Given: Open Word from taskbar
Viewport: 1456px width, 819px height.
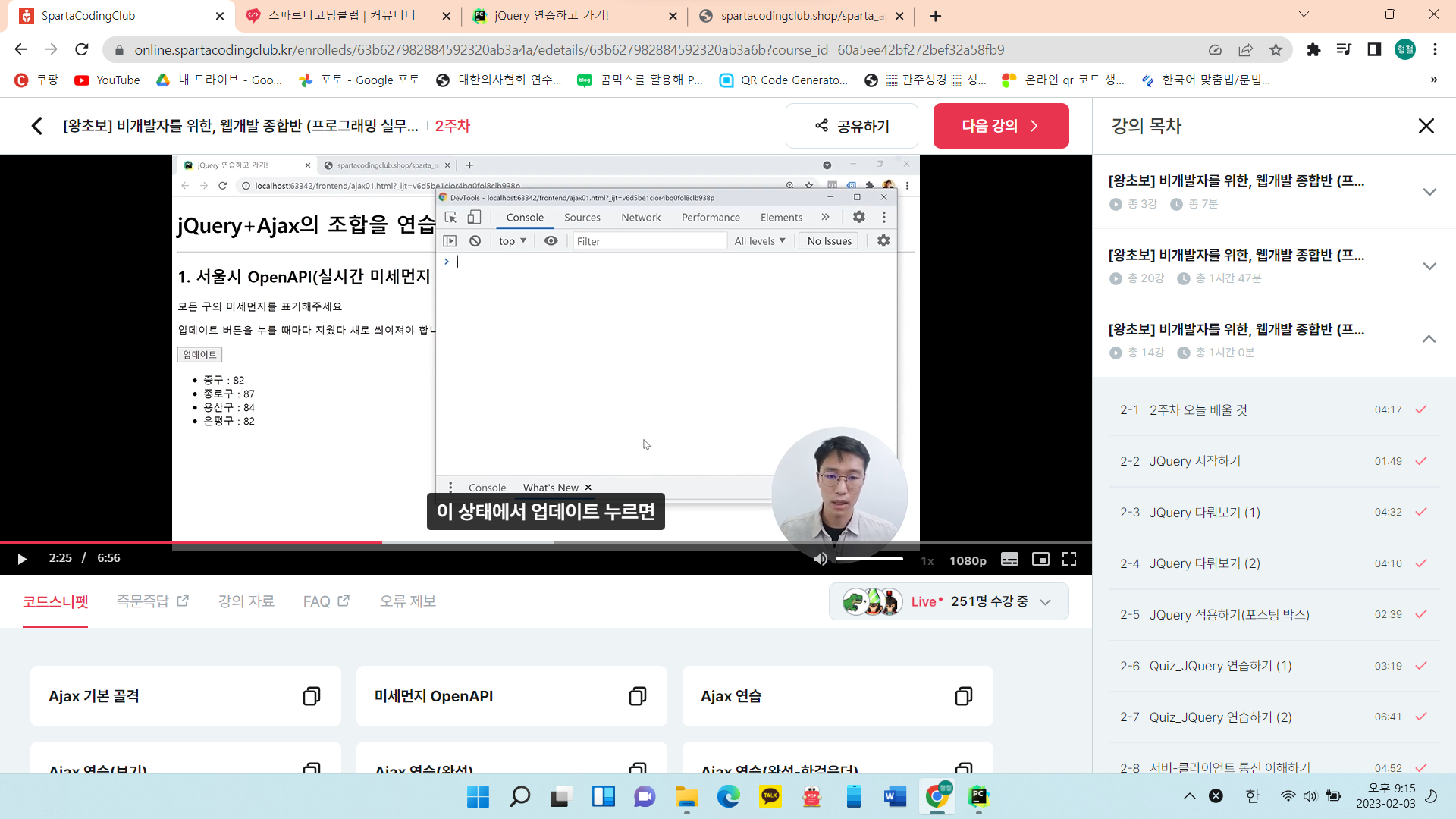Looking at the screenshot, I should pyautogui.click(x=896, y=796).
